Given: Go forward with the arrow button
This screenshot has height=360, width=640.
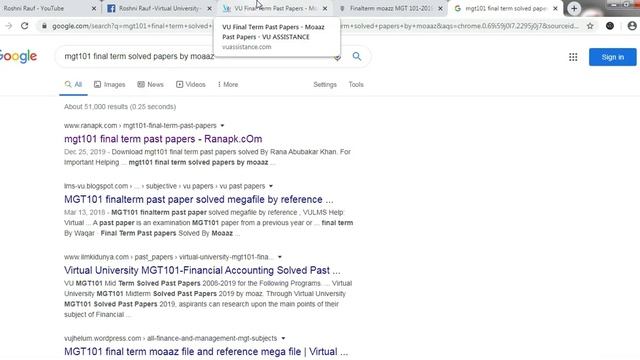Looking at the screenshot, I should 9,26.
